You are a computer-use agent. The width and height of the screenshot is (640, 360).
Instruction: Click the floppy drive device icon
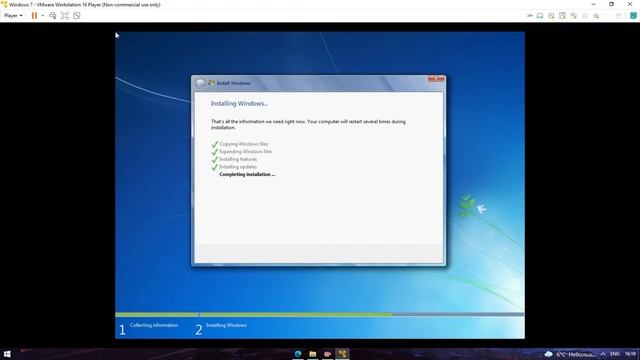(x=562, y=16)
